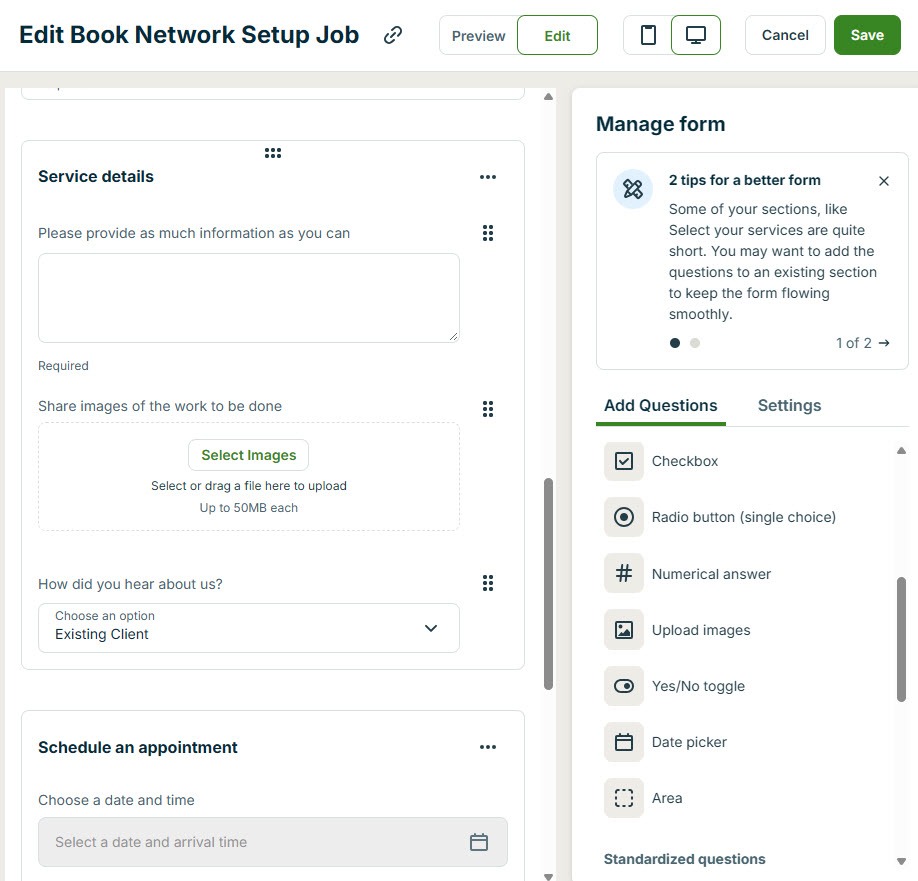Copy form link icon beside title
Screen dimensions: 918x881
[393, 35]
